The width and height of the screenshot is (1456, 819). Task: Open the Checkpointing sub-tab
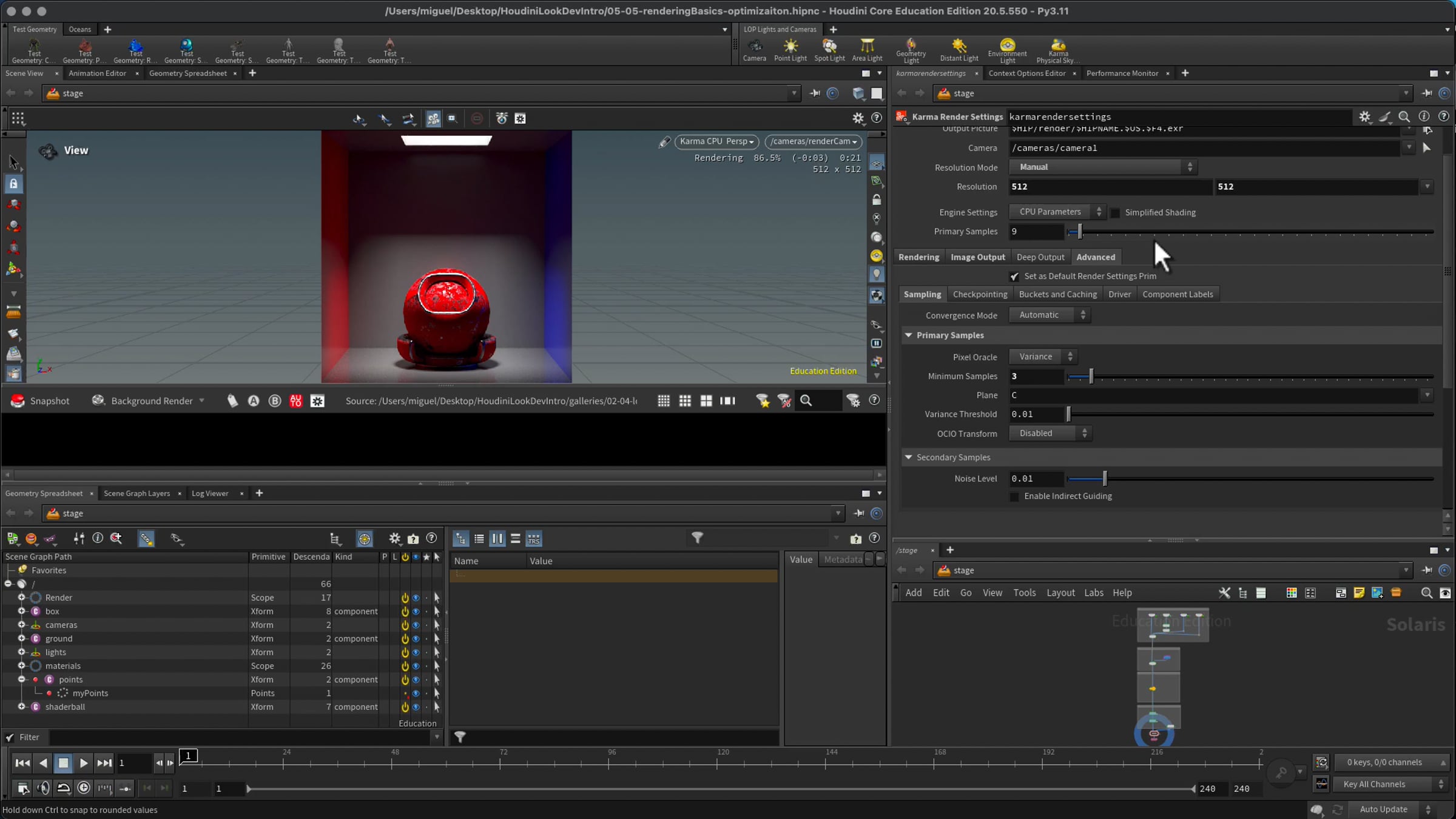coord(980,294)
